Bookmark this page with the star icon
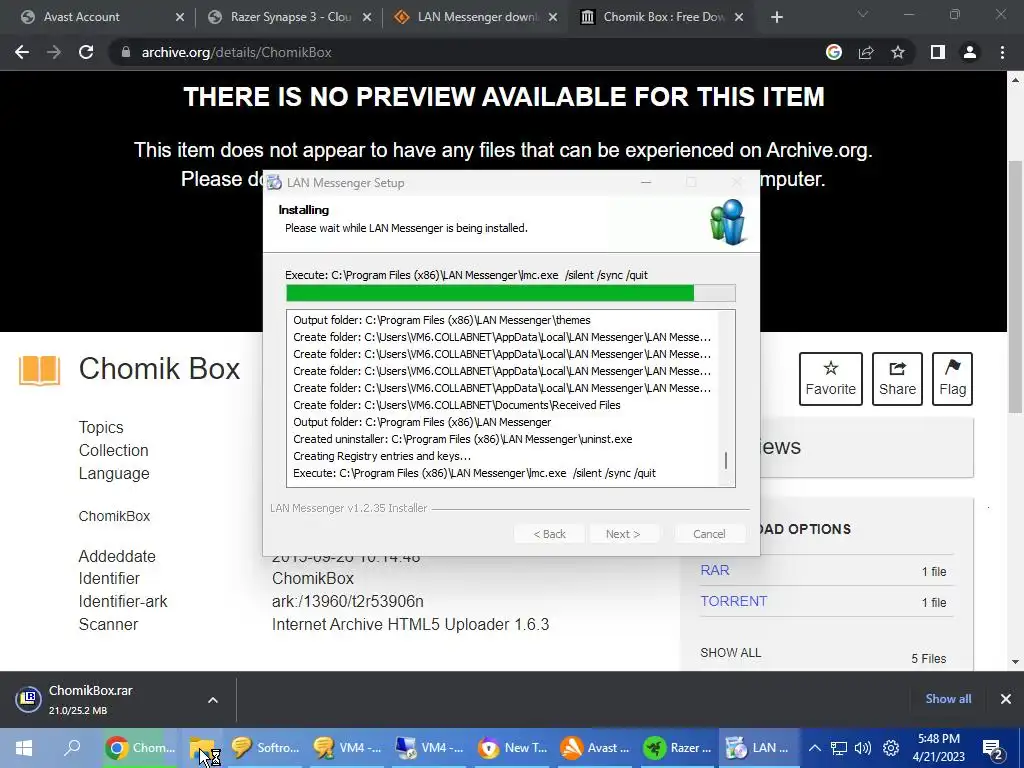This screenshot has height=768, width=1024. tap(898, 52)
